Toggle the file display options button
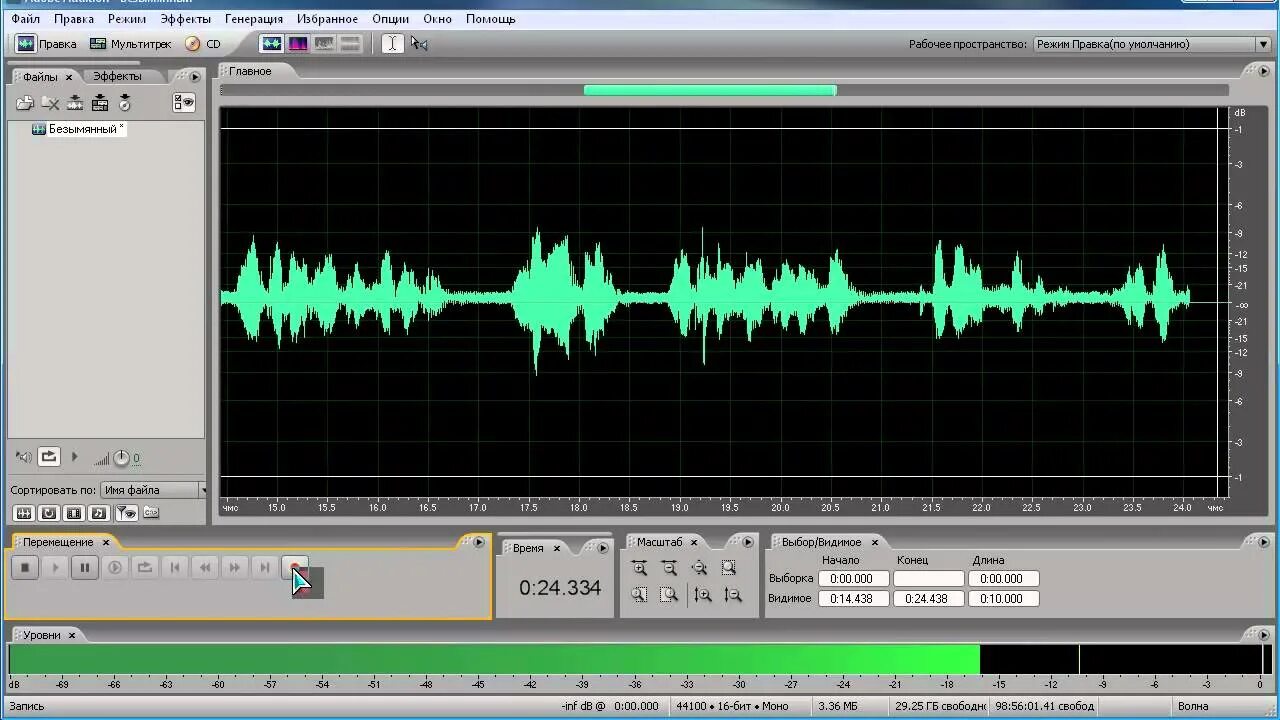The image size is (1280, 720). pos(183,103)
